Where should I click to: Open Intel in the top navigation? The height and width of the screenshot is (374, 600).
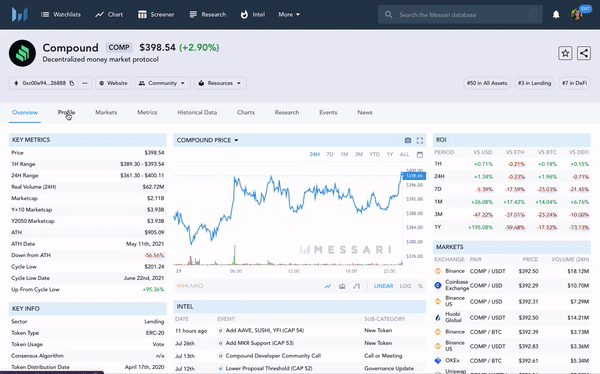253,15
